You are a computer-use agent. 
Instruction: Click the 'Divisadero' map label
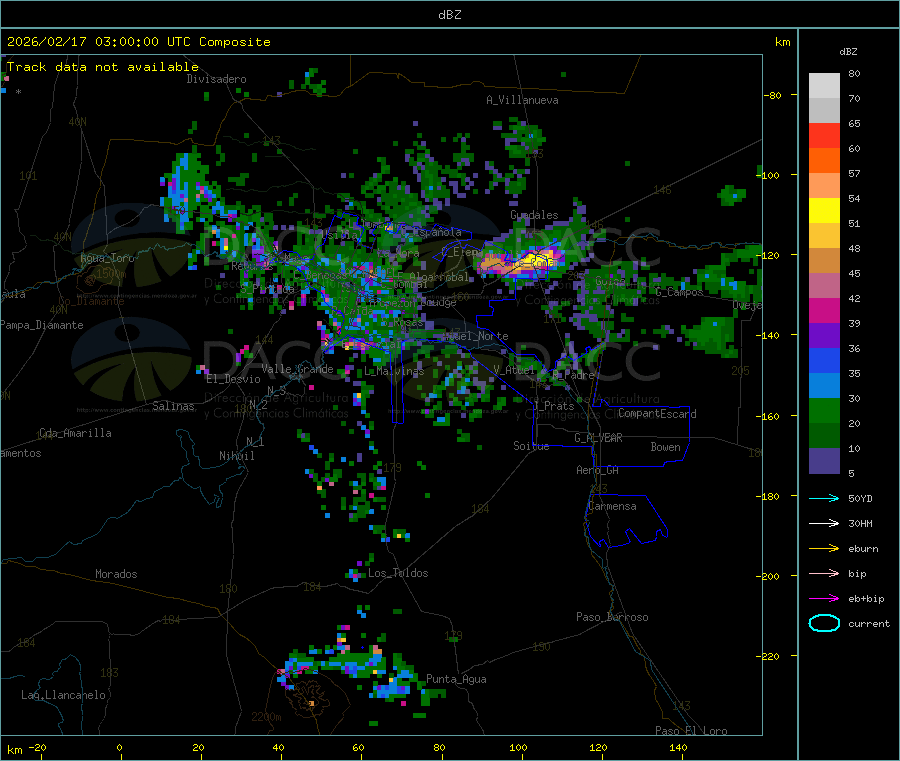click(216, 79)
